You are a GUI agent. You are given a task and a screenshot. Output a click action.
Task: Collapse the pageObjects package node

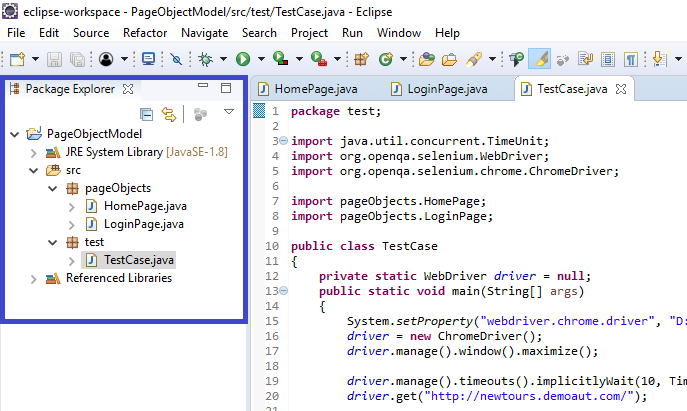click(53, 189)
